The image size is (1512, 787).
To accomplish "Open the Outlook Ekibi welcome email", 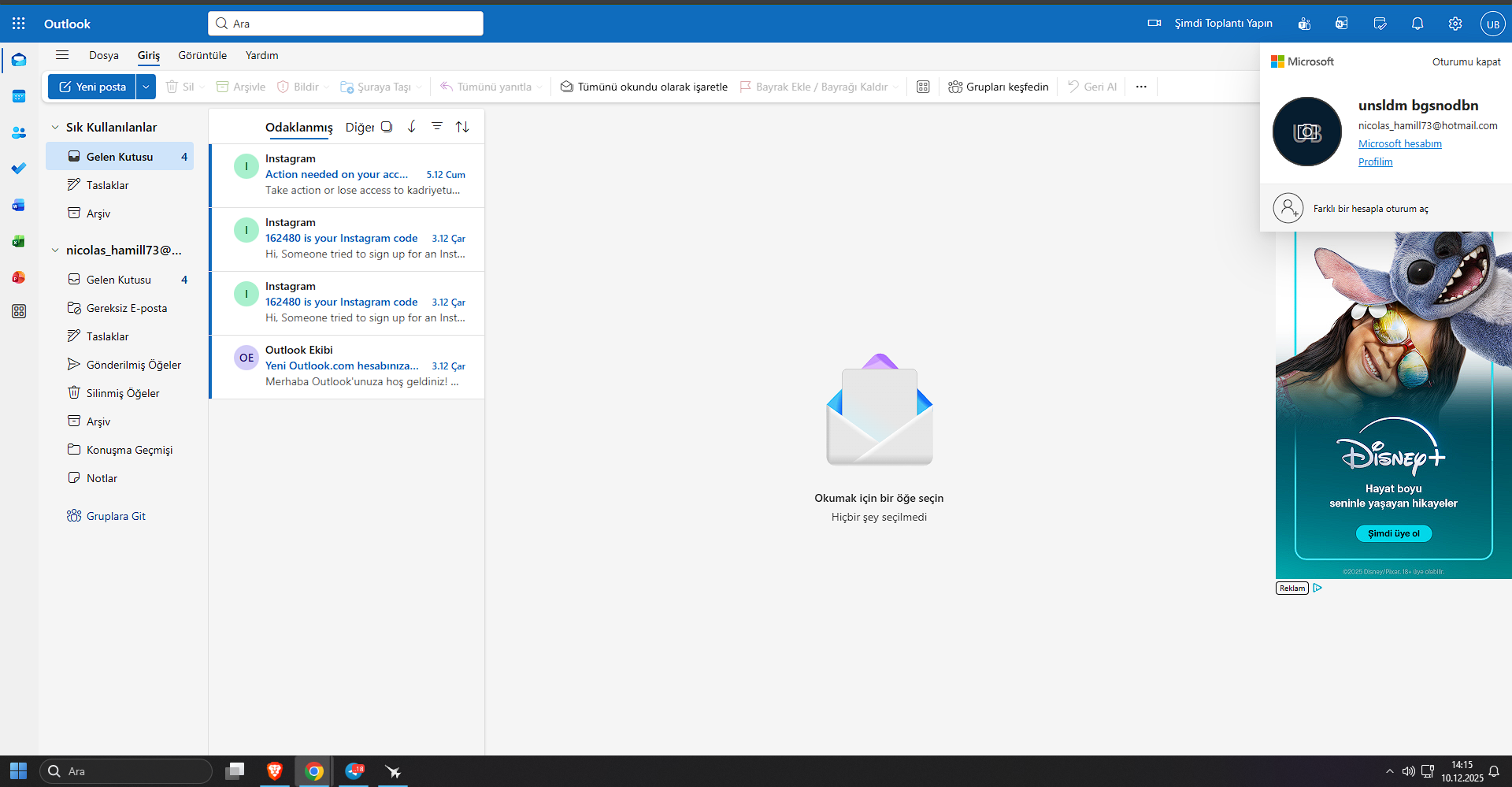I will (346, 367).
